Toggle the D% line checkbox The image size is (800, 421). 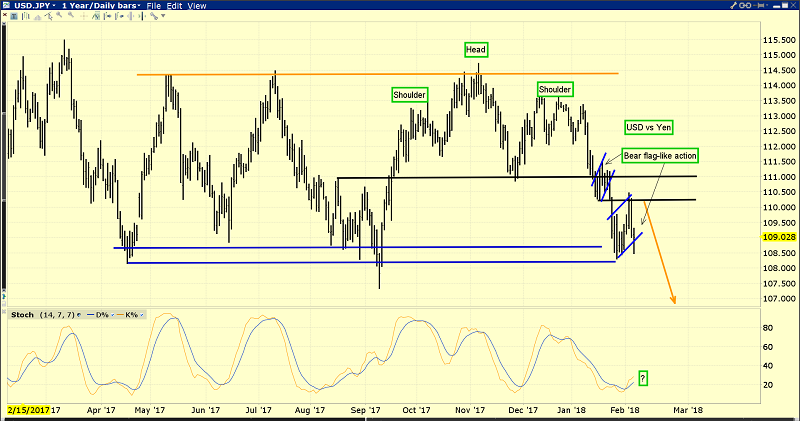[112, 315]
